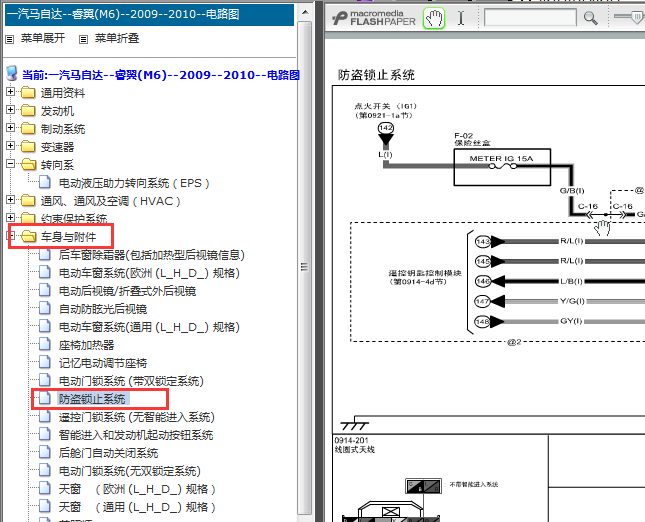
Task: Open the 当前 一汽马自达 睿翼 link
Action: tap(161, 75)
